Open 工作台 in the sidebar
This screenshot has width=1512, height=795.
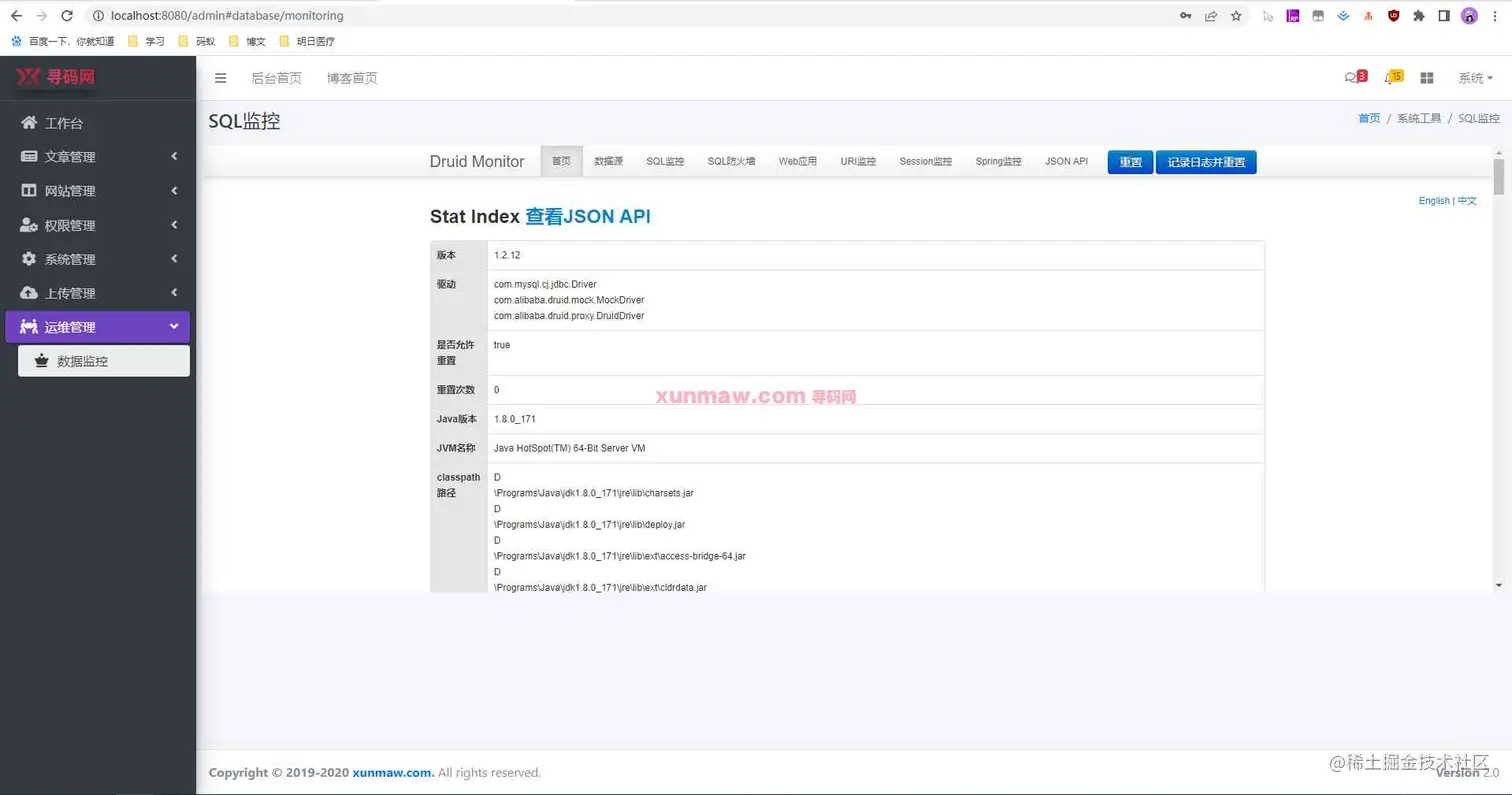(98, 123)
